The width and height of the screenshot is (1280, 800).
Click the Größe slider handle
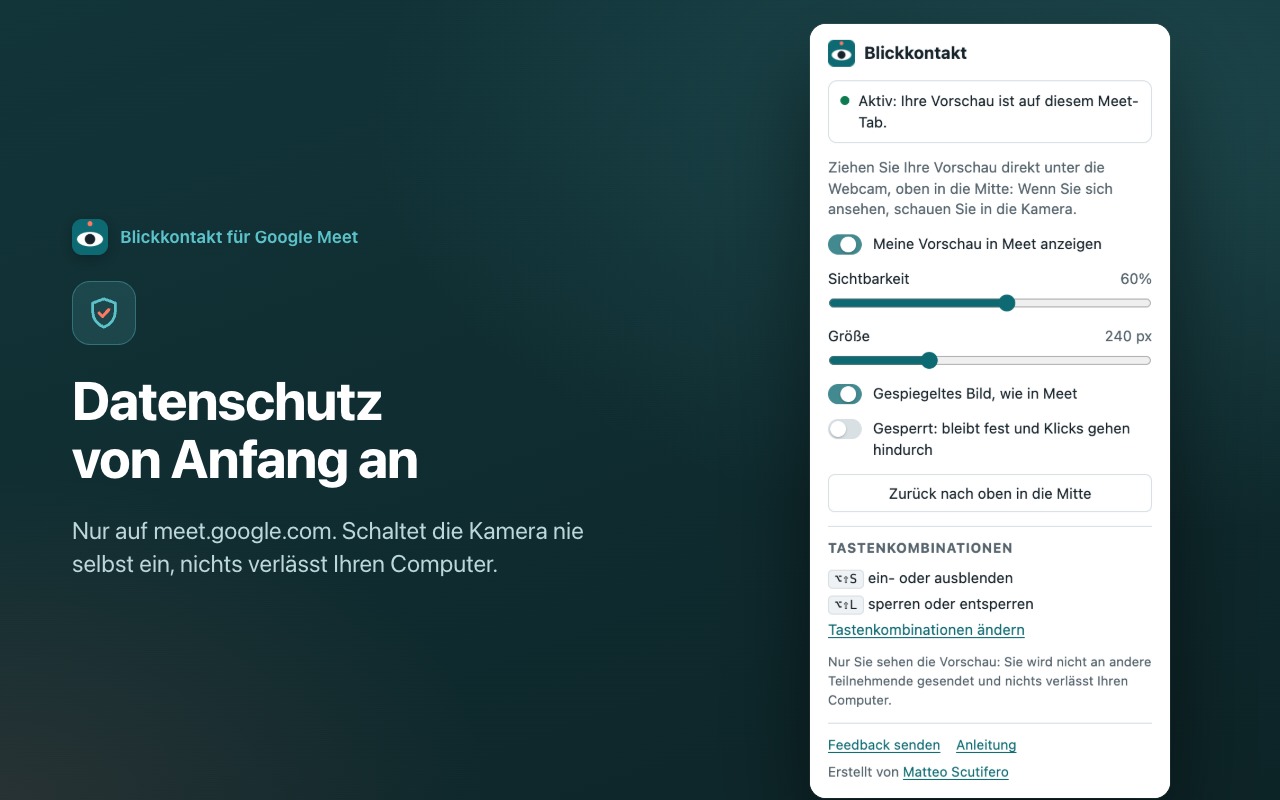[x=929, y=360]
